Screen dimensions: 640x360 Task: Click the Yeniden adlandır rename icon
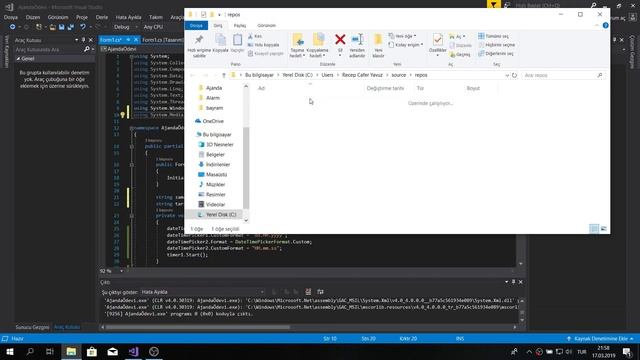pos(357,46)
